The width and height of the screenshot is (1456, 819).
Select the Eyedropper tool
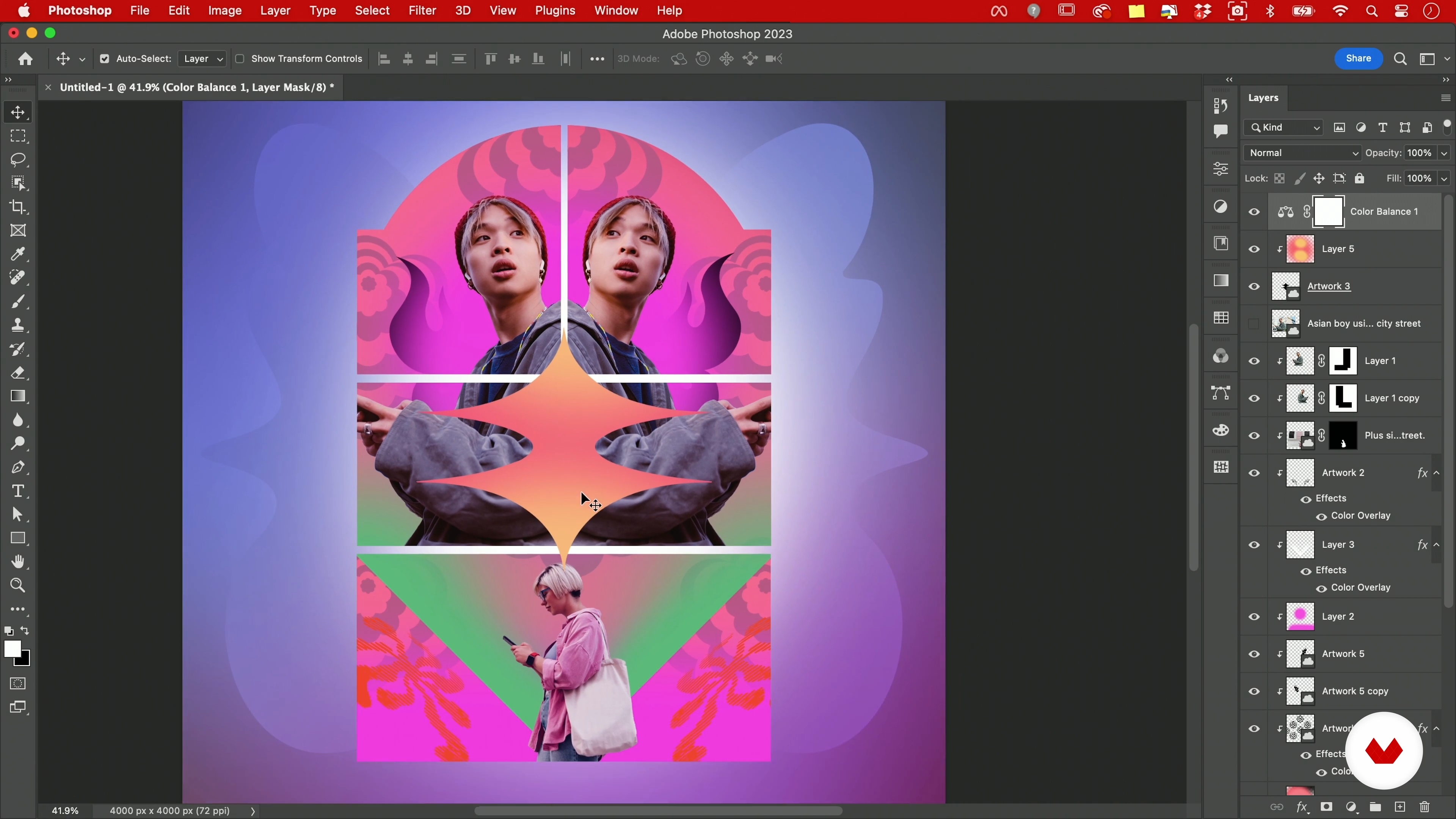[x=18, y=254]
